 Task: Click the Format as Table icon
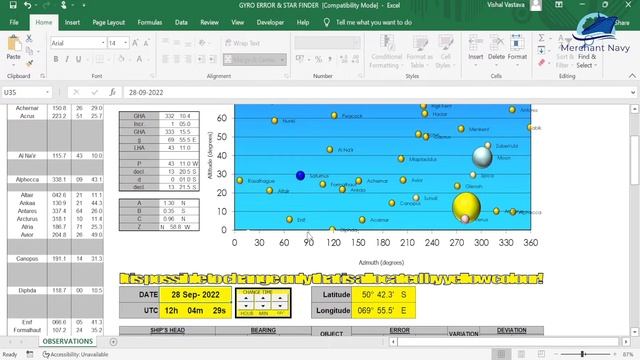[x=420, y=43]
